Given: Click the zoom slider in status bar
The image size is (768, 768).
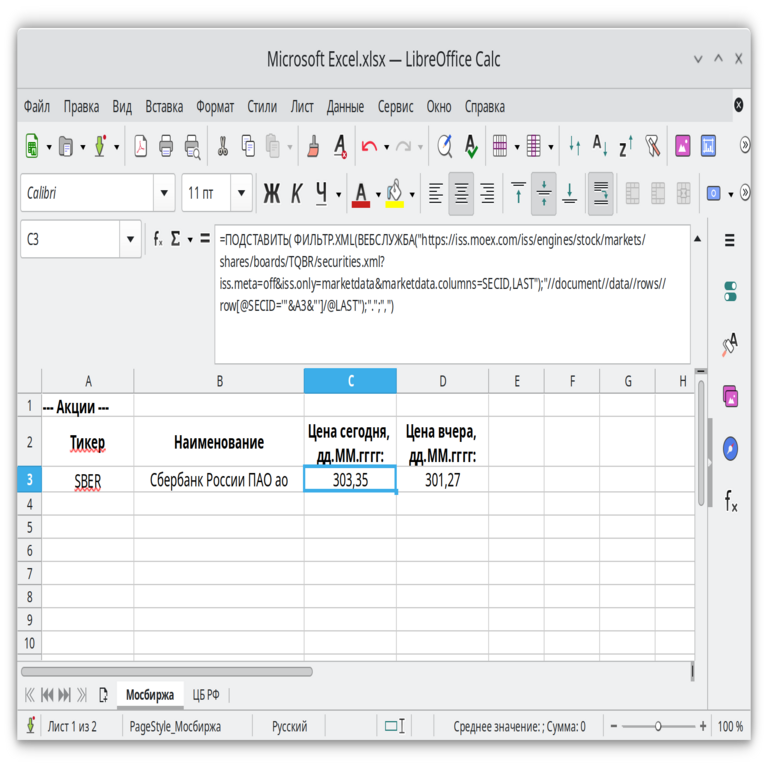Looking at the screenshot, I should (x=658, y=727).
